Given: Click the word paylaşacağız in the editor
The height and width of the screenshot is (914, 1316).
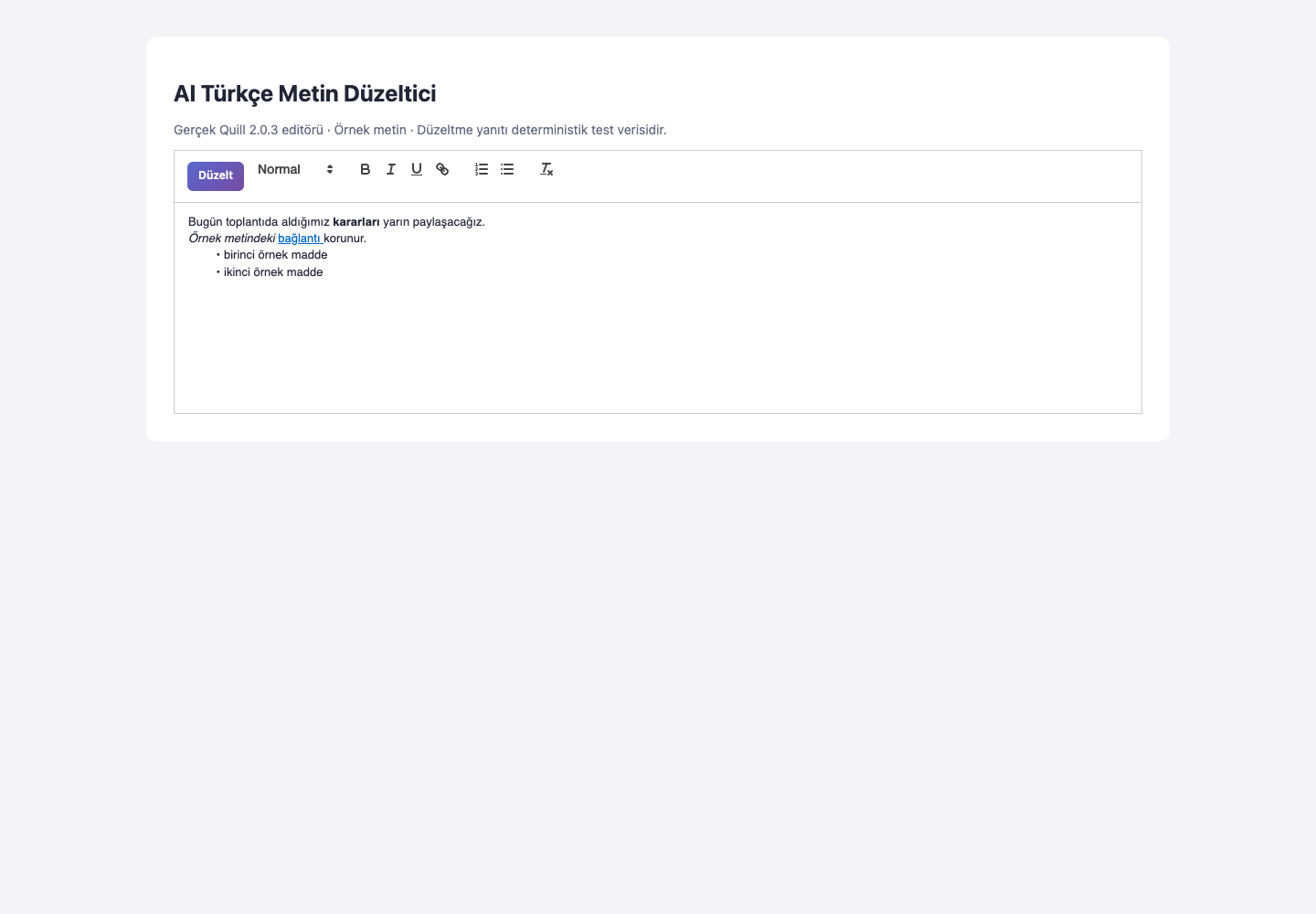Looking at the screenshot, I should (x=447, y=222).
